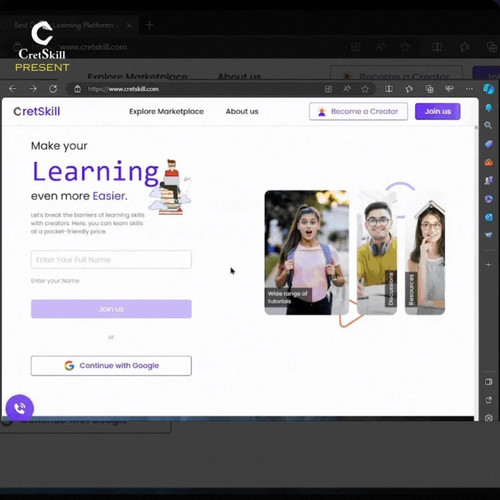Close the Learning Platform tab in background window
500x500 pixels.
click(129, 25)
